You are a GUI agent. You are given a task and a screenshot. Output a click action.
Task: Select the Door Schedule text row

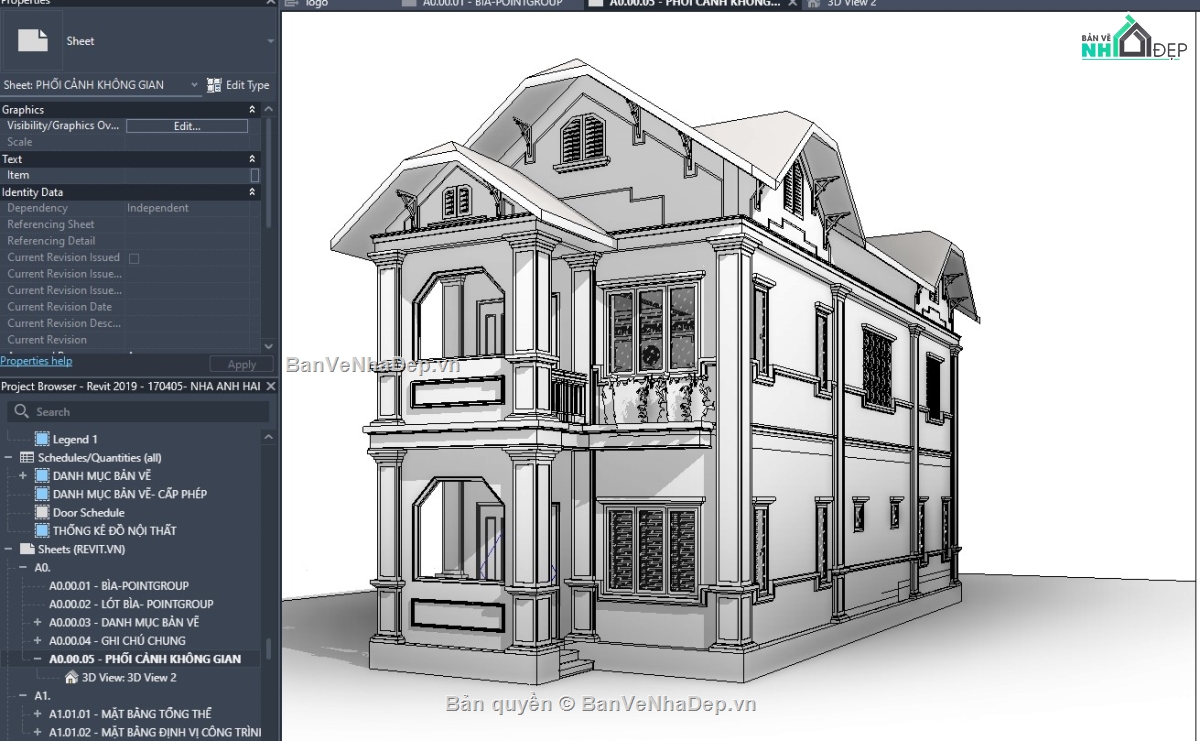click(89, 512)
